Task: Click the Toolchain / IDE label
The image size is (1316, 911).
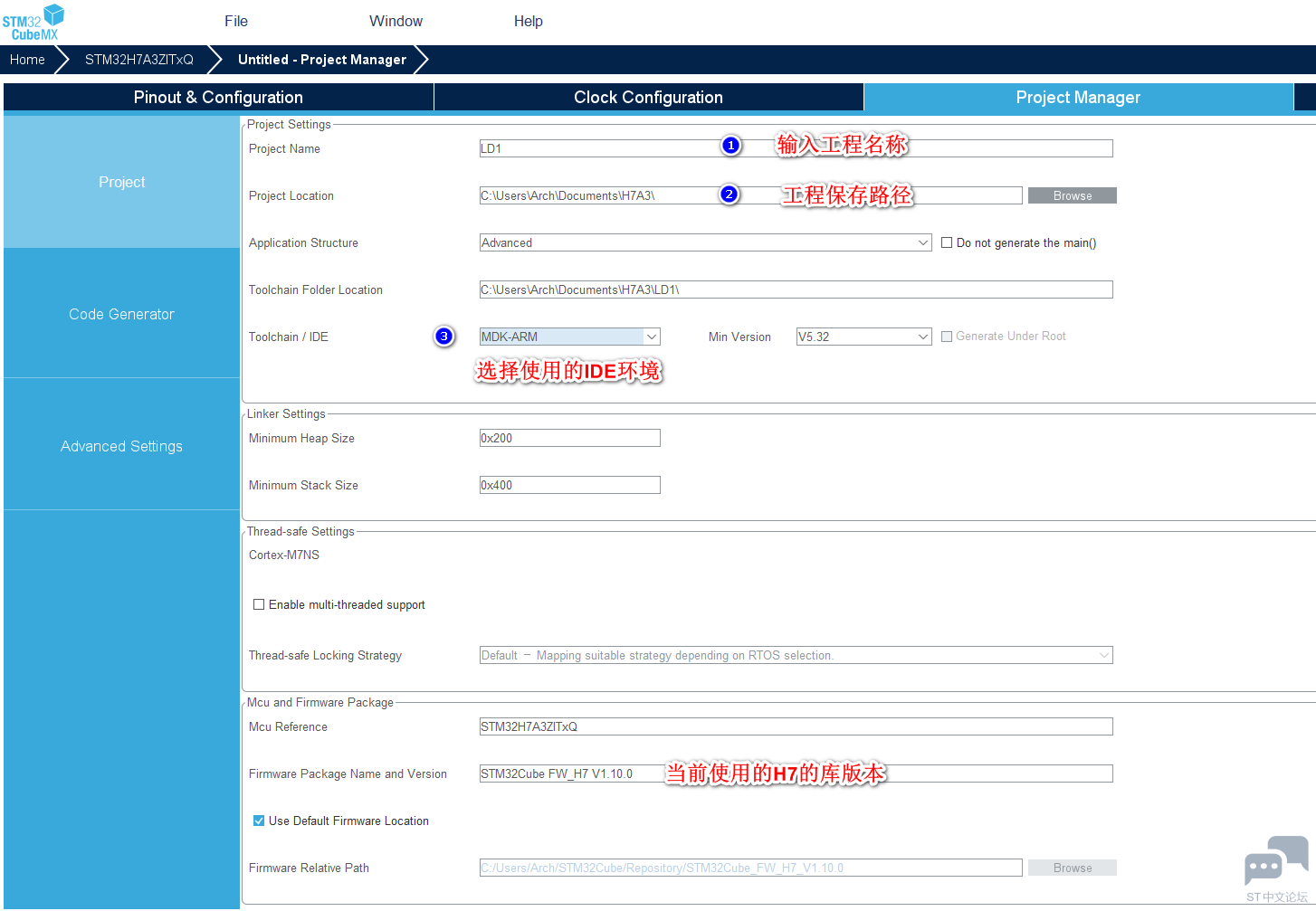Action: (289, 337)
